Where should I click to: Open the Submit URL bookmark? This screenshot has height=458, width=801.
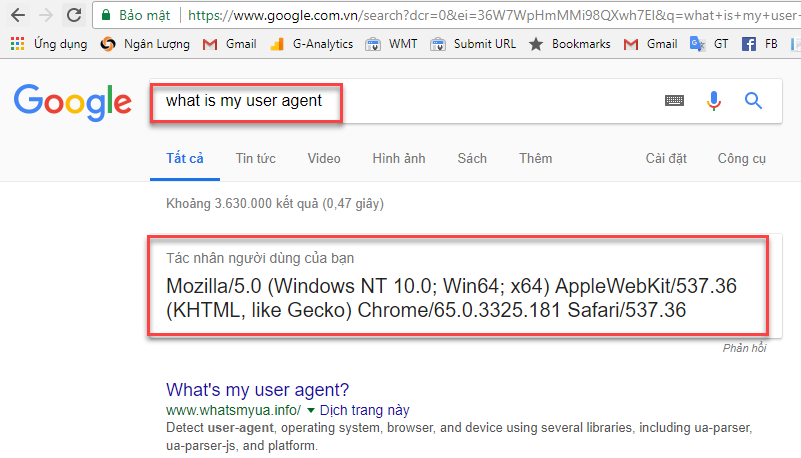point(473,44)
